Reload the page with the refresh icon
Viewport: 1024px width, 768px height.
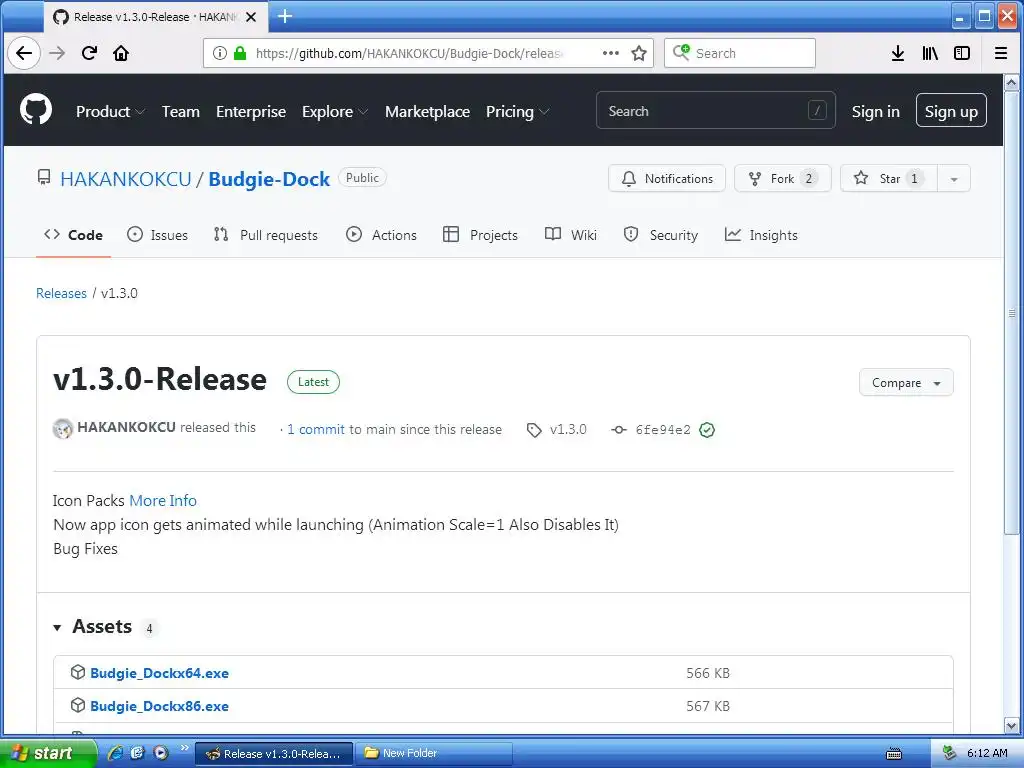(x=89, y=53)
